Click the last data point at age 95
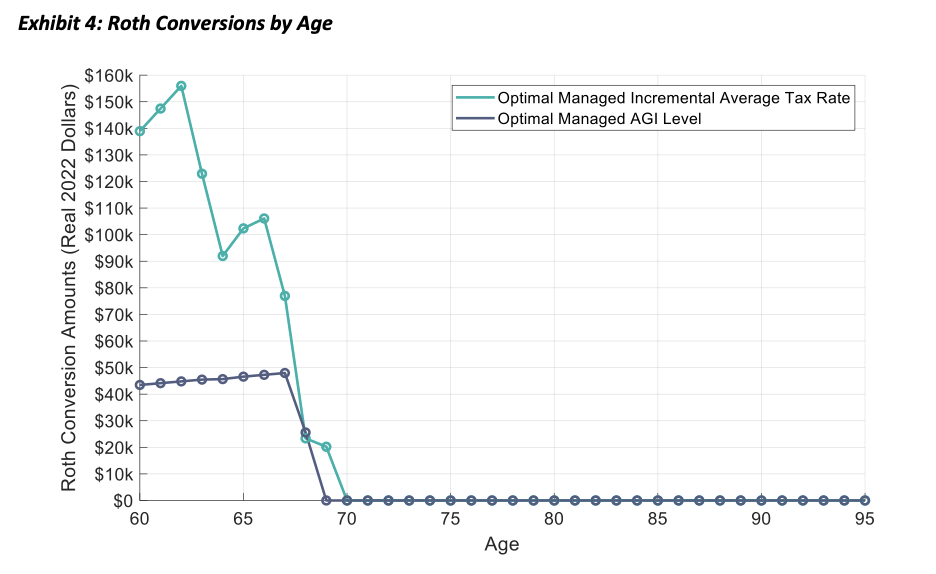This screenshot has height=574, width=936. point(864,500)
